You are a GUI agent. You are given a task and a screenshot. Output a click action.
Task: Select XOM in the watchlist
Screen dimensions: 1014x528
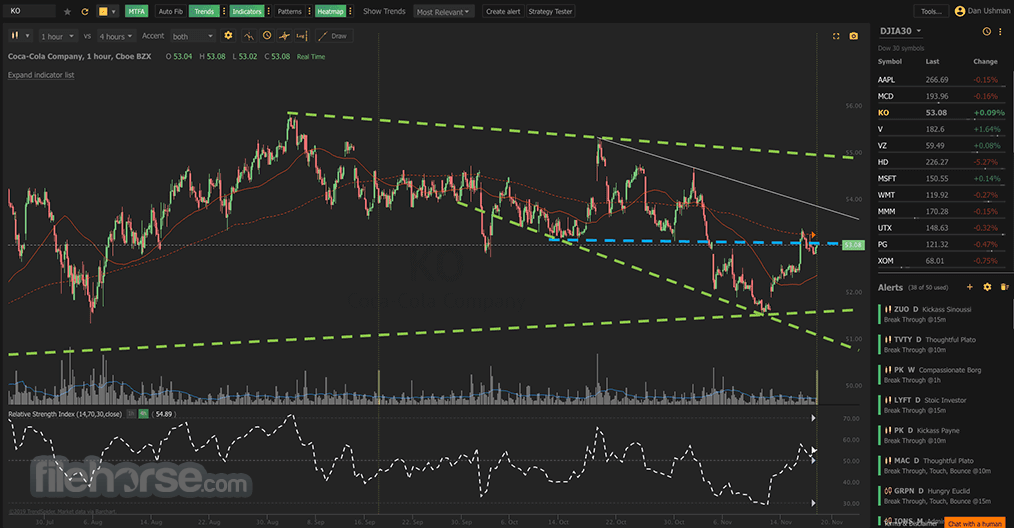point(942,261)
